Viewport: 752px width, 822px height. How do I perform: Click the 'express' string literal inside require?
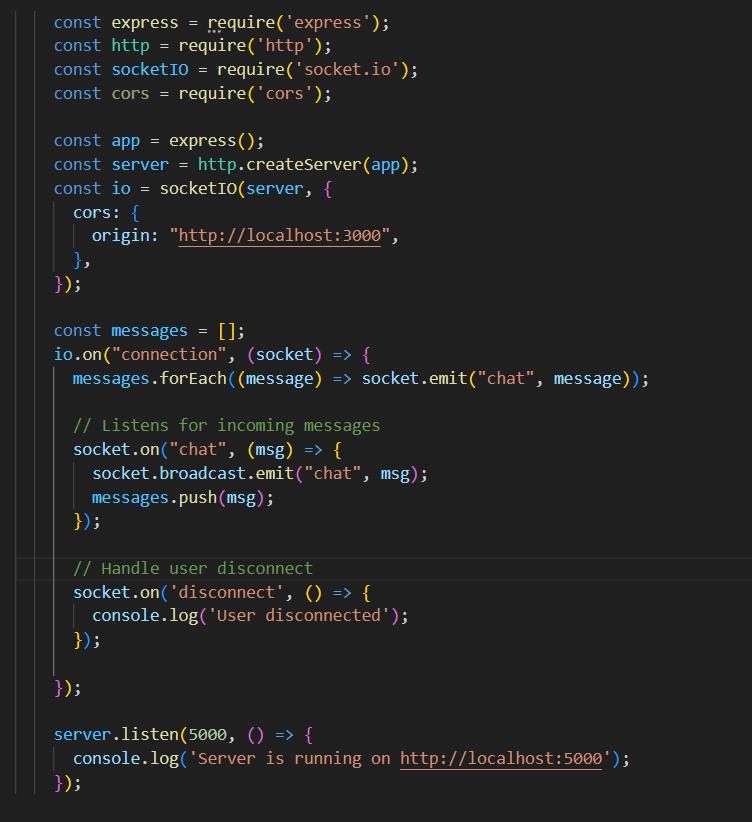point(328,23)
